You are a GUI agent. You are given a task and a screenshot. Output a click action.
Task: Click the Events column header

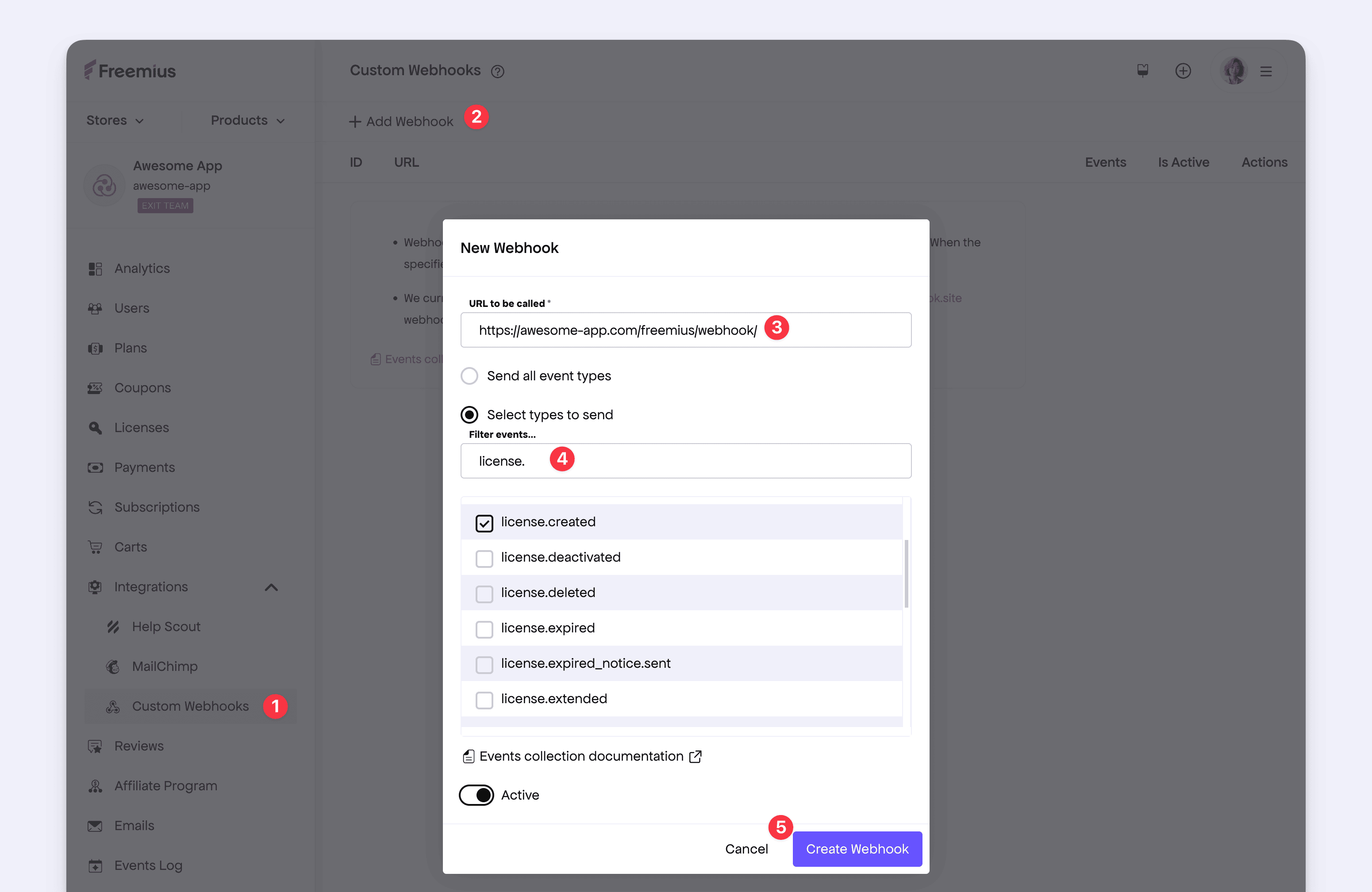[1105, 162]
